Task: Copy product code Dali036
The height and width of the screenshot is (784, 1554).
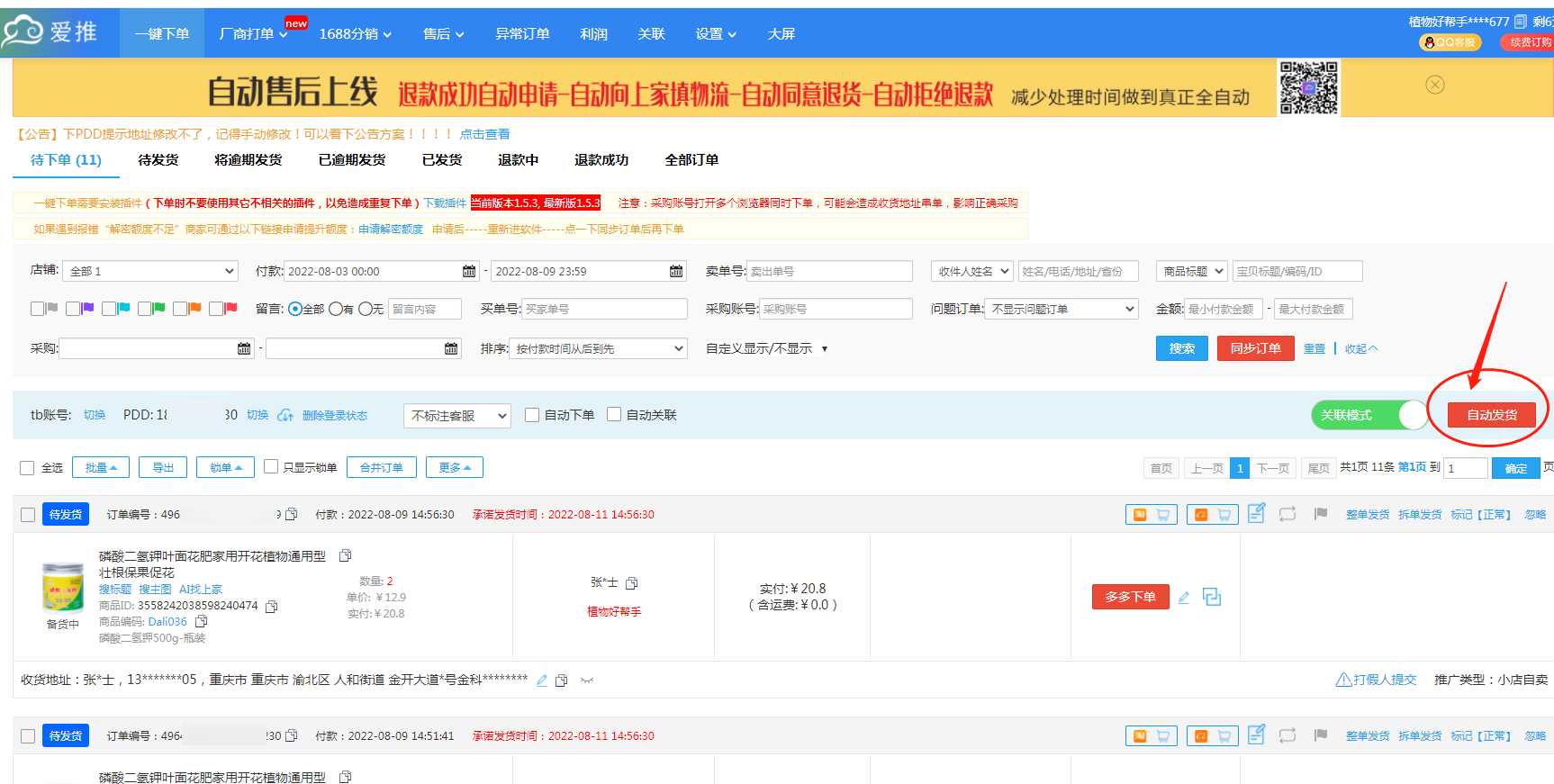Action: (201, 621)
